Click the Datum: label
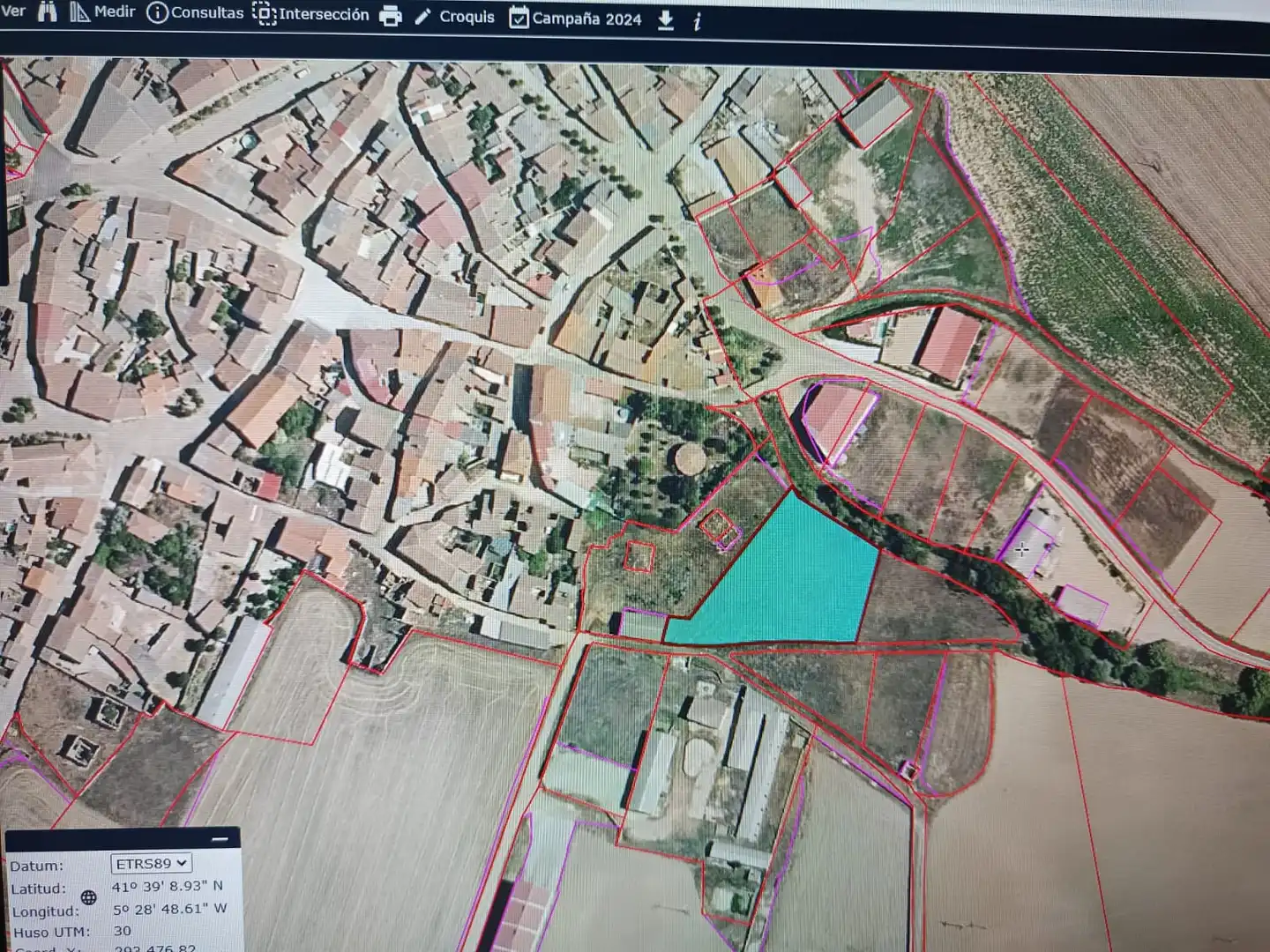Image resolution: width=1270 pixels, height=952 pixels. [x=36, y=866]
